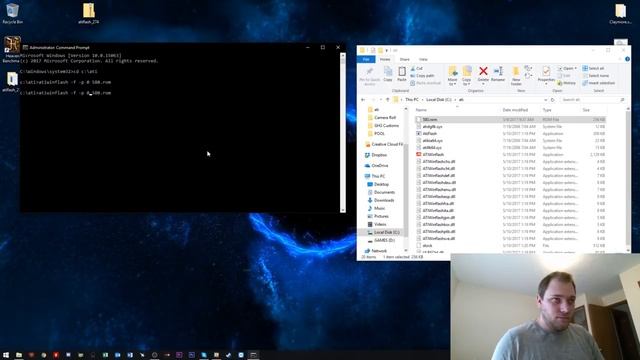Image resolution: width=640 pixels, height=360 pixels.
Task: Click Cut in the Clipboard group
Action: coord(417,68)
